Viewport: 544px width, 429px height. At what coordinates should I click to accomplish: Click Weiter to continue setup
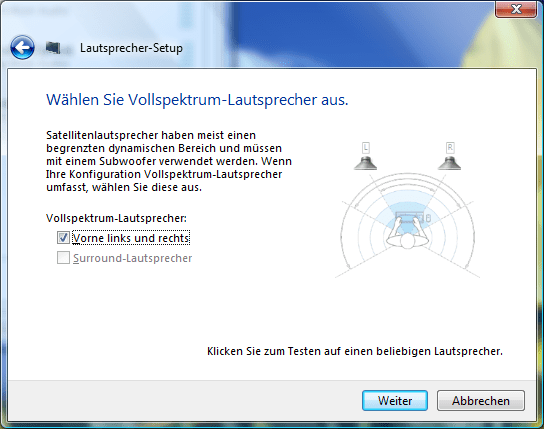pyautogui.click(x=395, y=401)
